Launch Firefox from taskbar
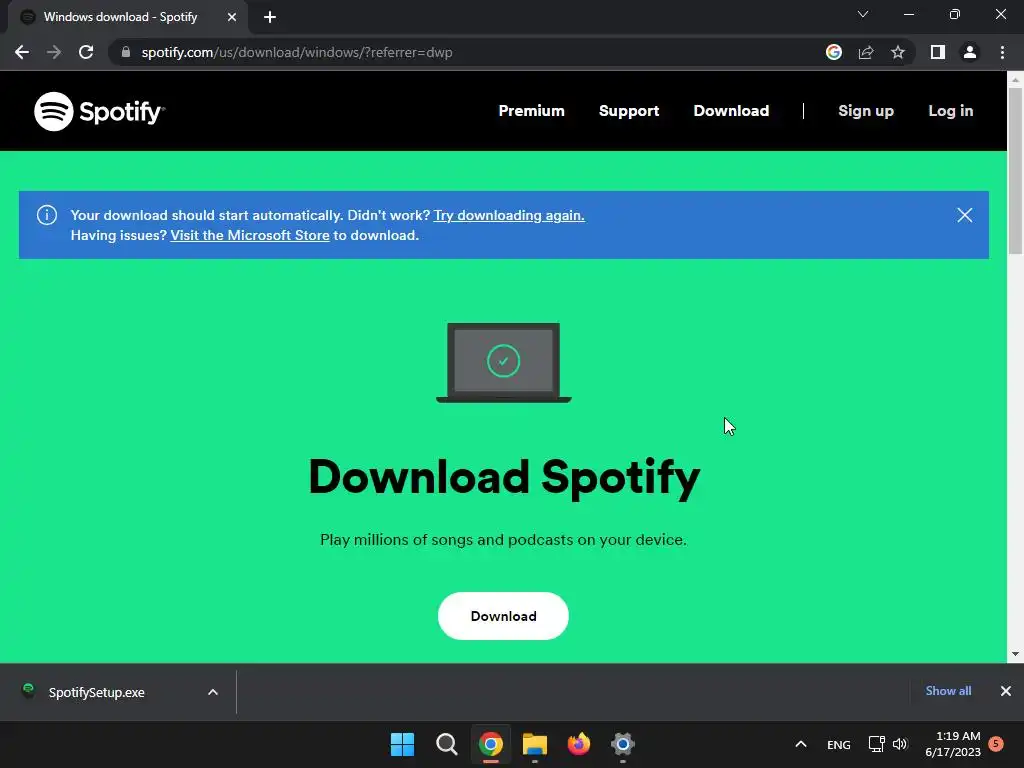The image size is (1024, 768). tap(579, 744)
